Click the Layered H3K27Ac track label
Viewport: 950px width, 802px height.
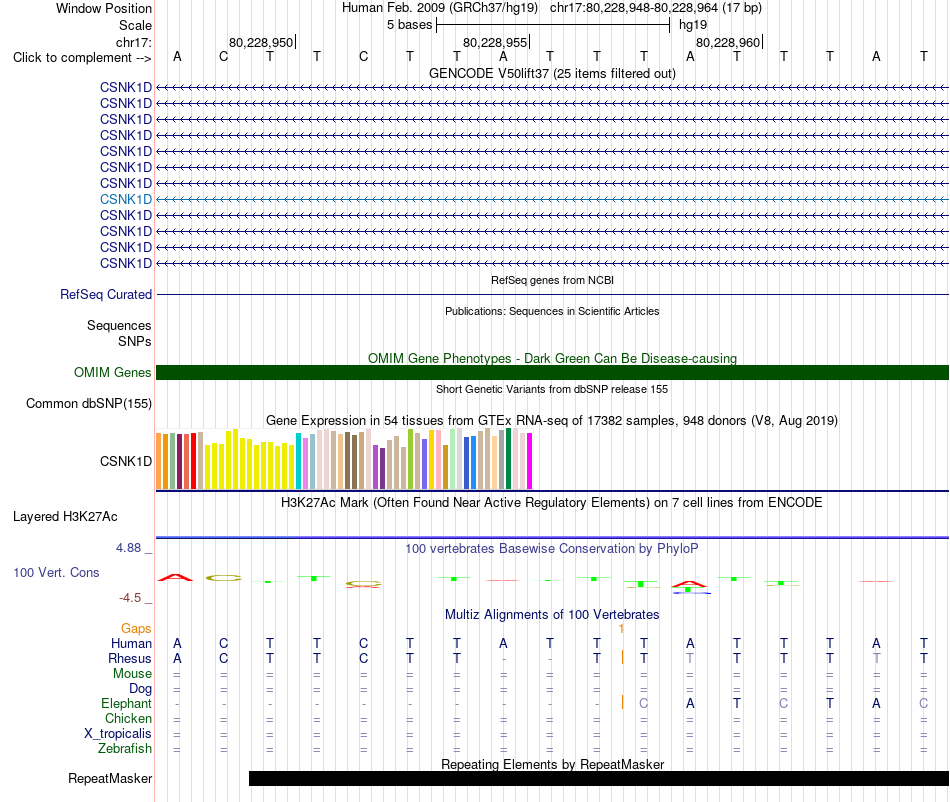pyautogui.click(x=65, y=517)
